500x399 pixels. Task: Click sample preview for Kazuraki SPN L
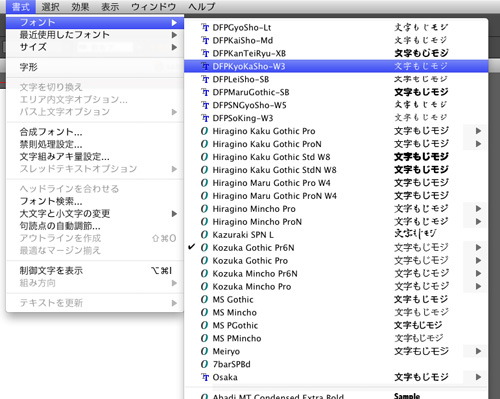click(415, 234)
